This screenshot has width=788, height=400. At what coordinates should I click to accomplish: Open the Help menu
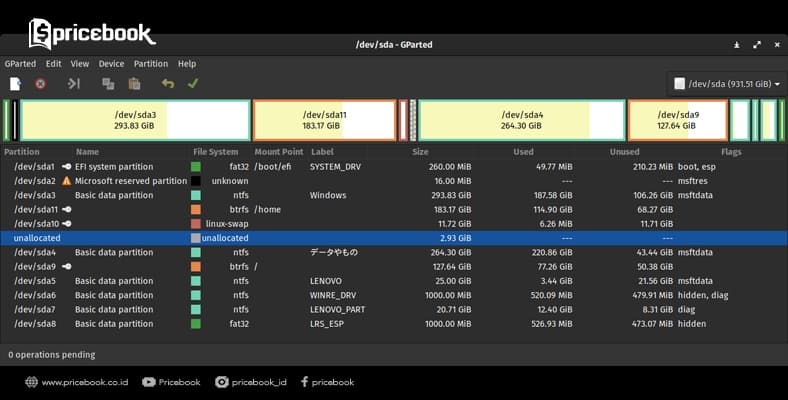(186, 64)
